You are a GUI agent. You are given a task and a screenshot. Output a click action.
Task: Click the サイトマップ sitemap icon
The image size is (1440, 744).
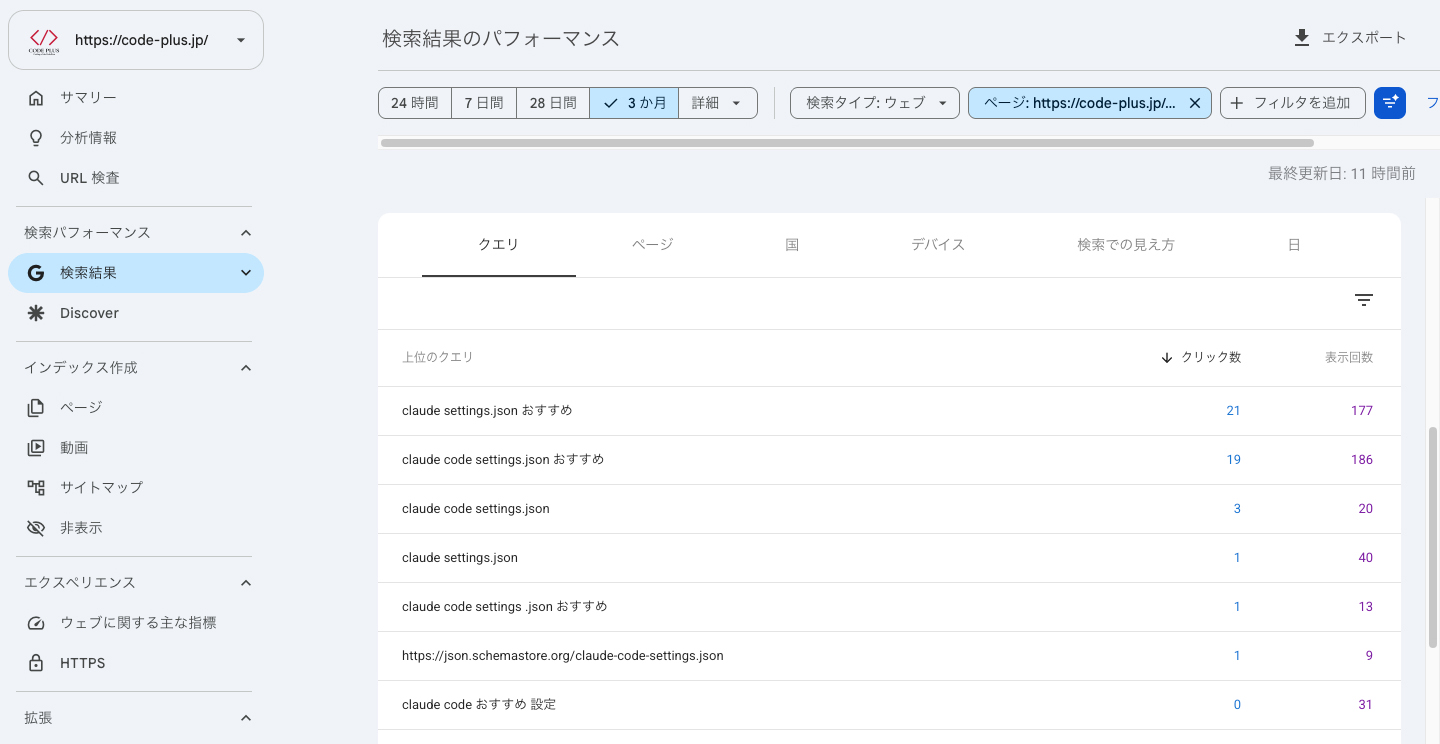(x=36, y=488)
